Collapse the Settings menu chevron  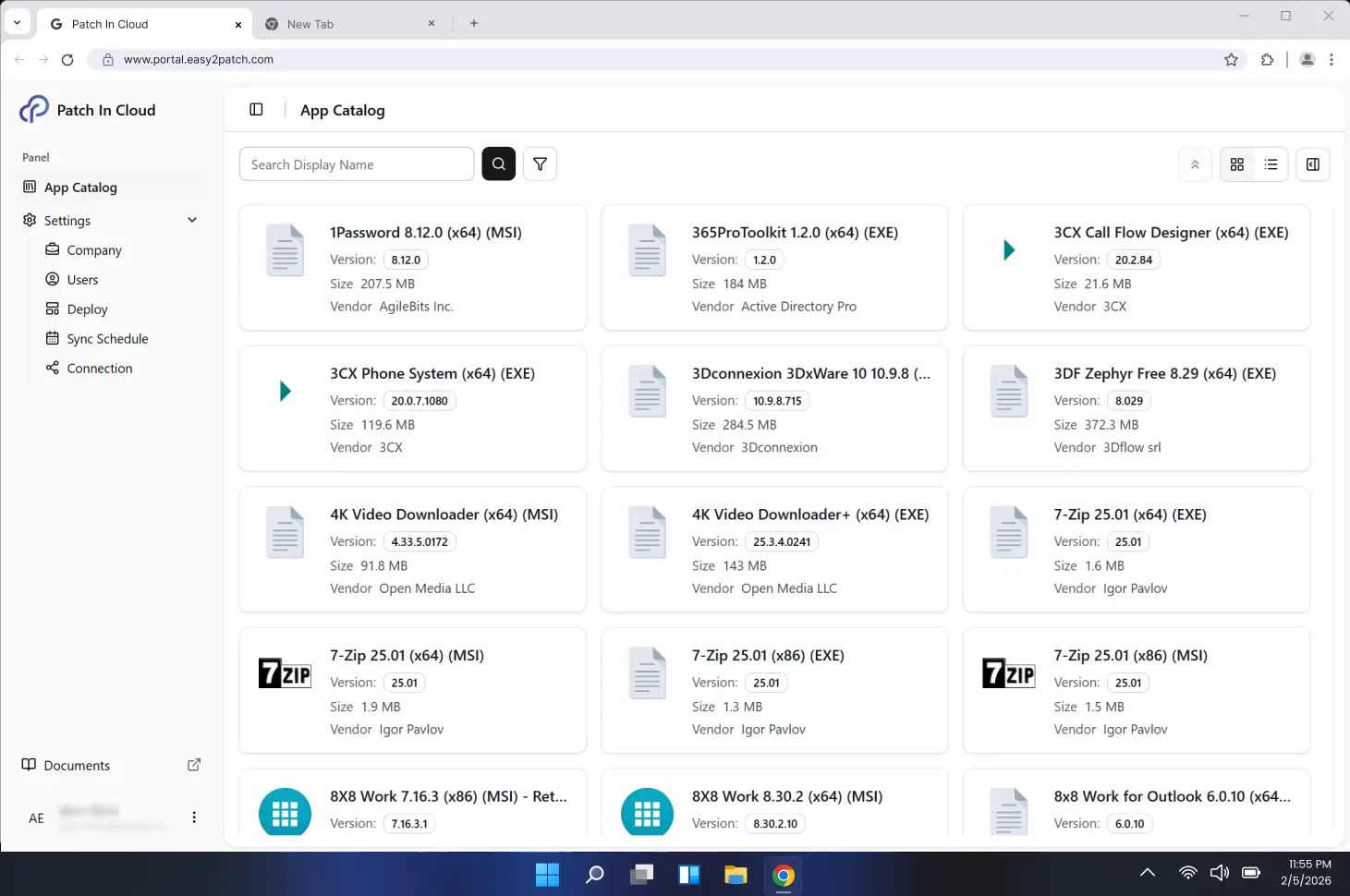click(x=192, y=221)
